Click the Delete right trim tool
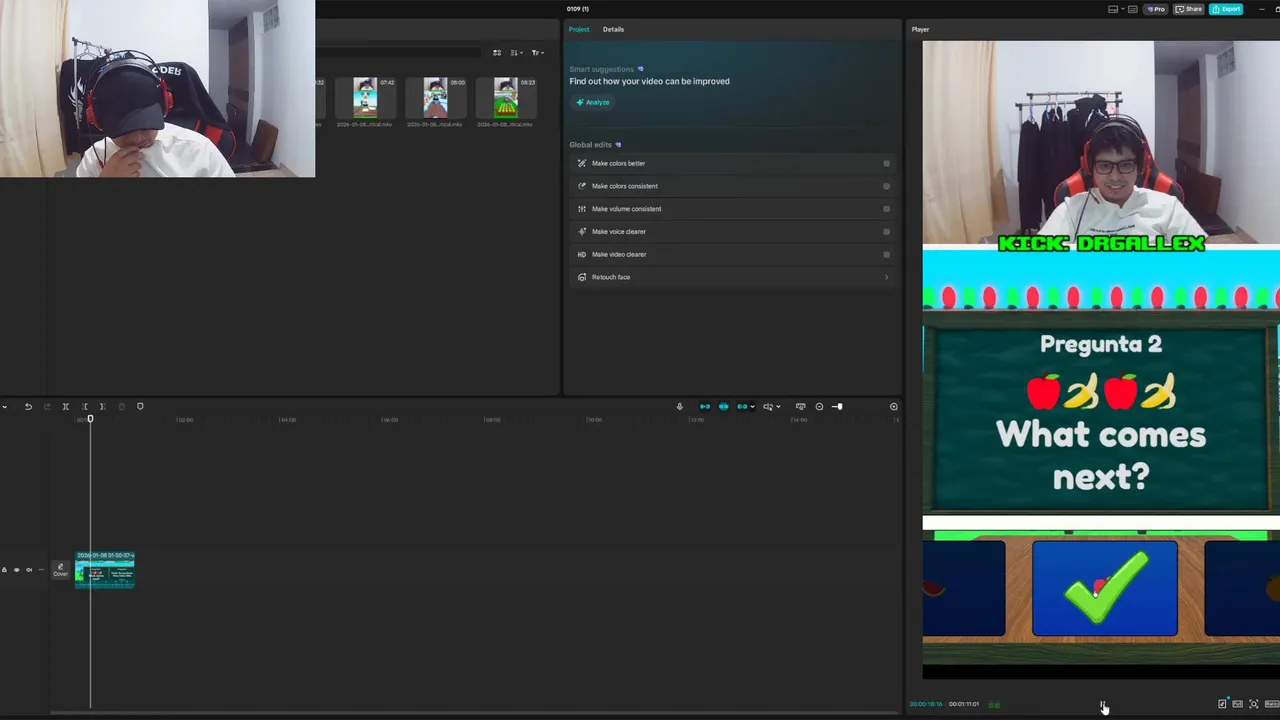 click(x=103, y=406)
